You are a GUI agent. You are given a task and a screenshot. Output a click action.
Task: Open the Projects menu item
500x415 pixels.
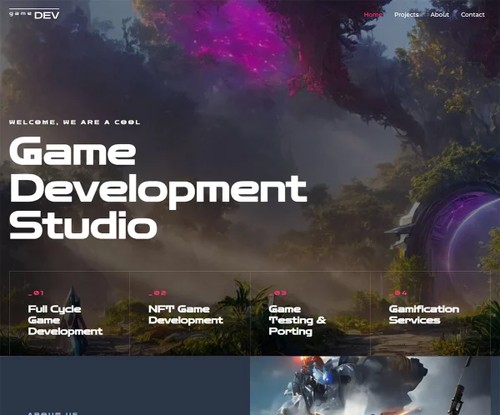tap(406, 15)
